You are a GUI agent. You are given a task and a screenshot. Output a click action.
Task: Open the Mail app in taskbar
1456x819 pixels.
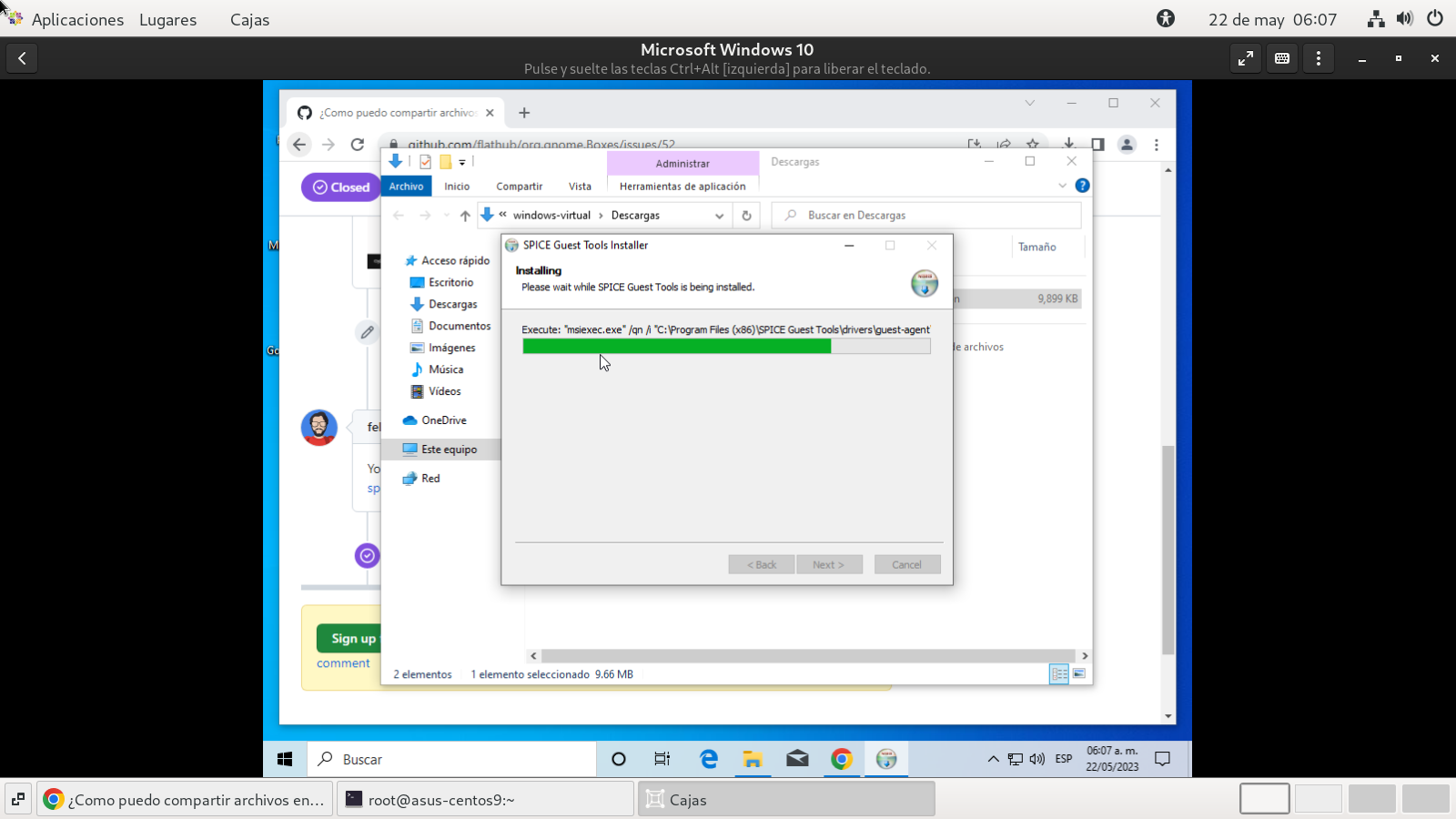pyautogui.click(x=797, y=759)
